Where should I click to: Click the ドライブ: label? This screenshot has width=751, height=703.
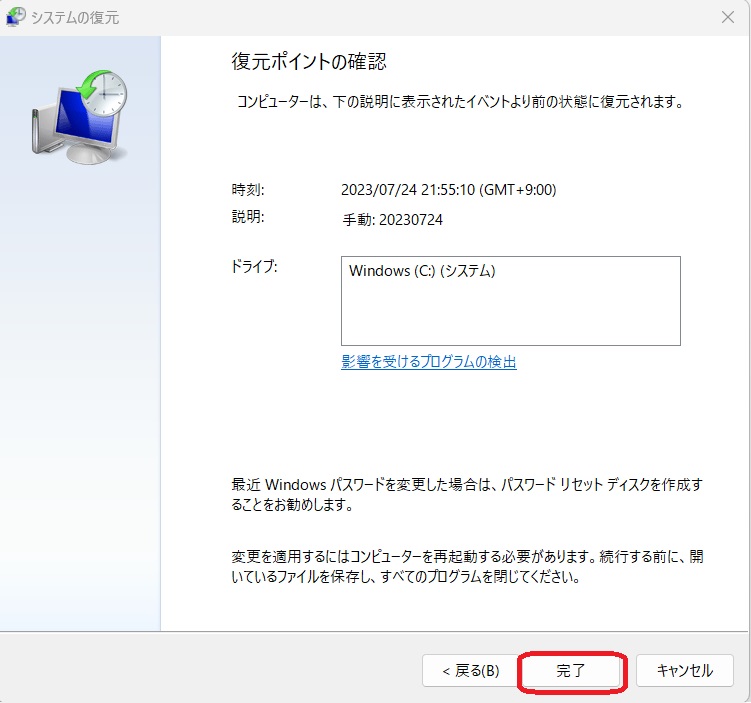click(254, 266)
